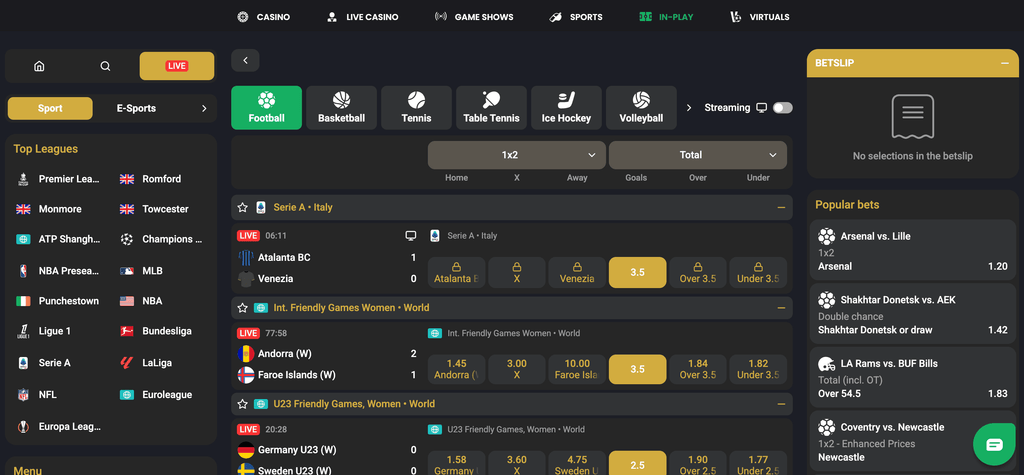Screen dimensions: 1024x475
Task: Collapse U23 Friendly Games Women section
Action: point(781,404)
